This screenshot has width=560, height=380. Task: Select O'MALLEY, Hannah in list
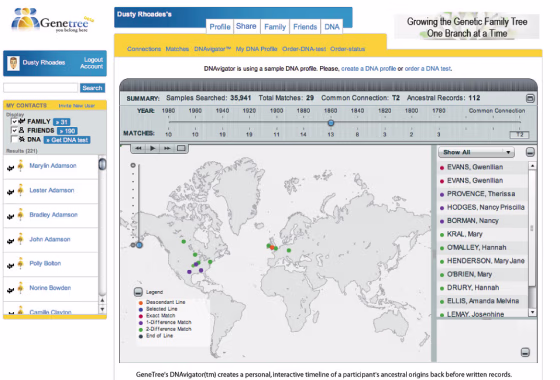(x=482, y=248)
